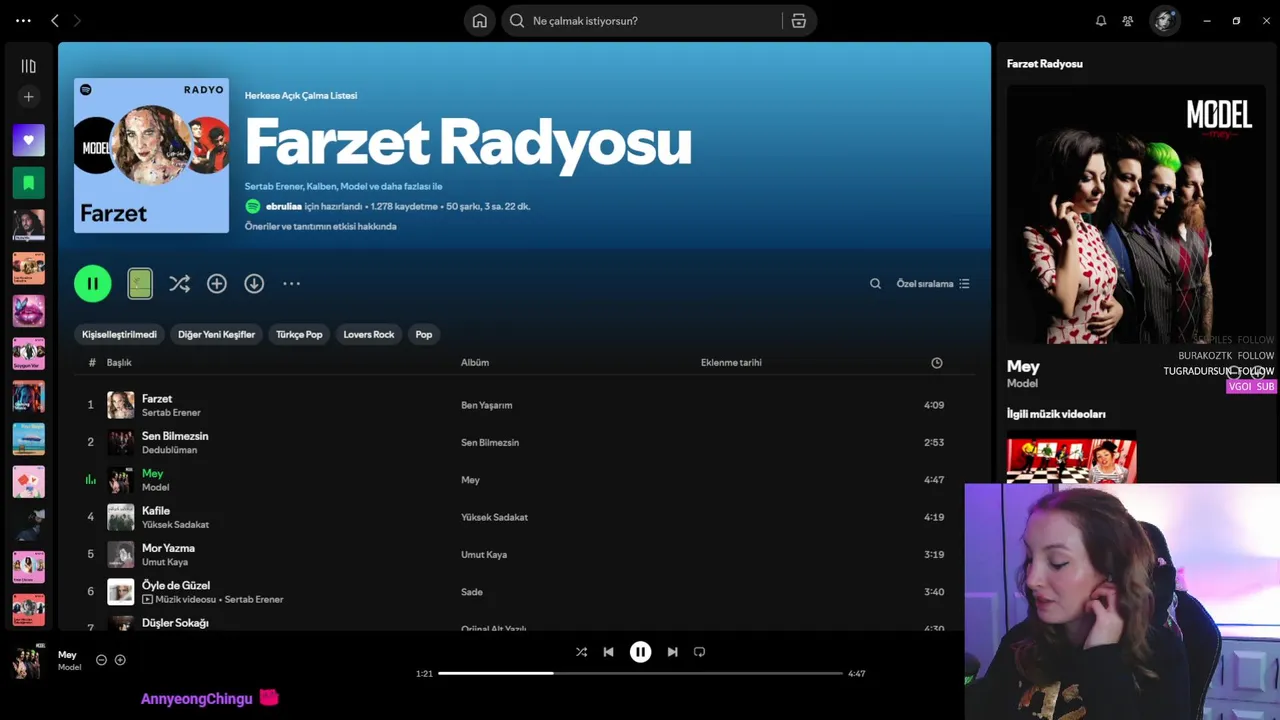Sort by Eklenme tarihi column header
1280x720 pixels.
tap(731, 363)
